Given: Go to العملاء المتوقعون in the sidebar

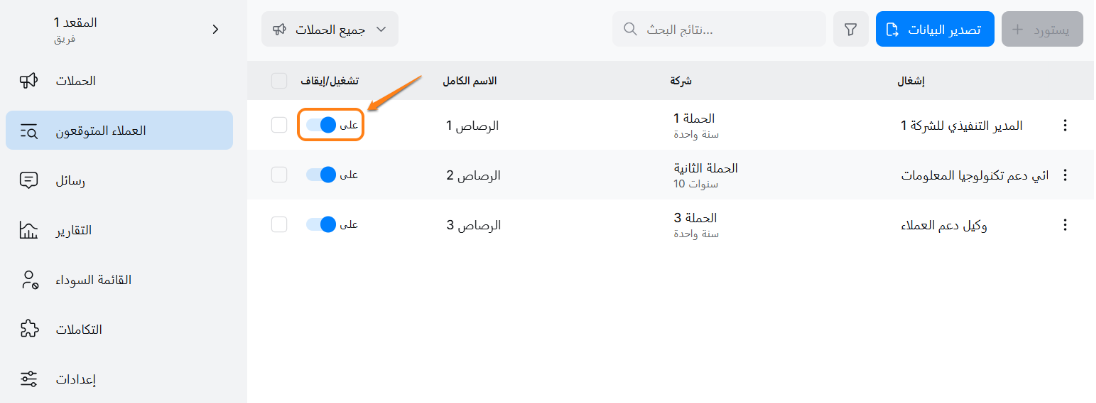Looking at the screenshot, I should coord(119,131).
